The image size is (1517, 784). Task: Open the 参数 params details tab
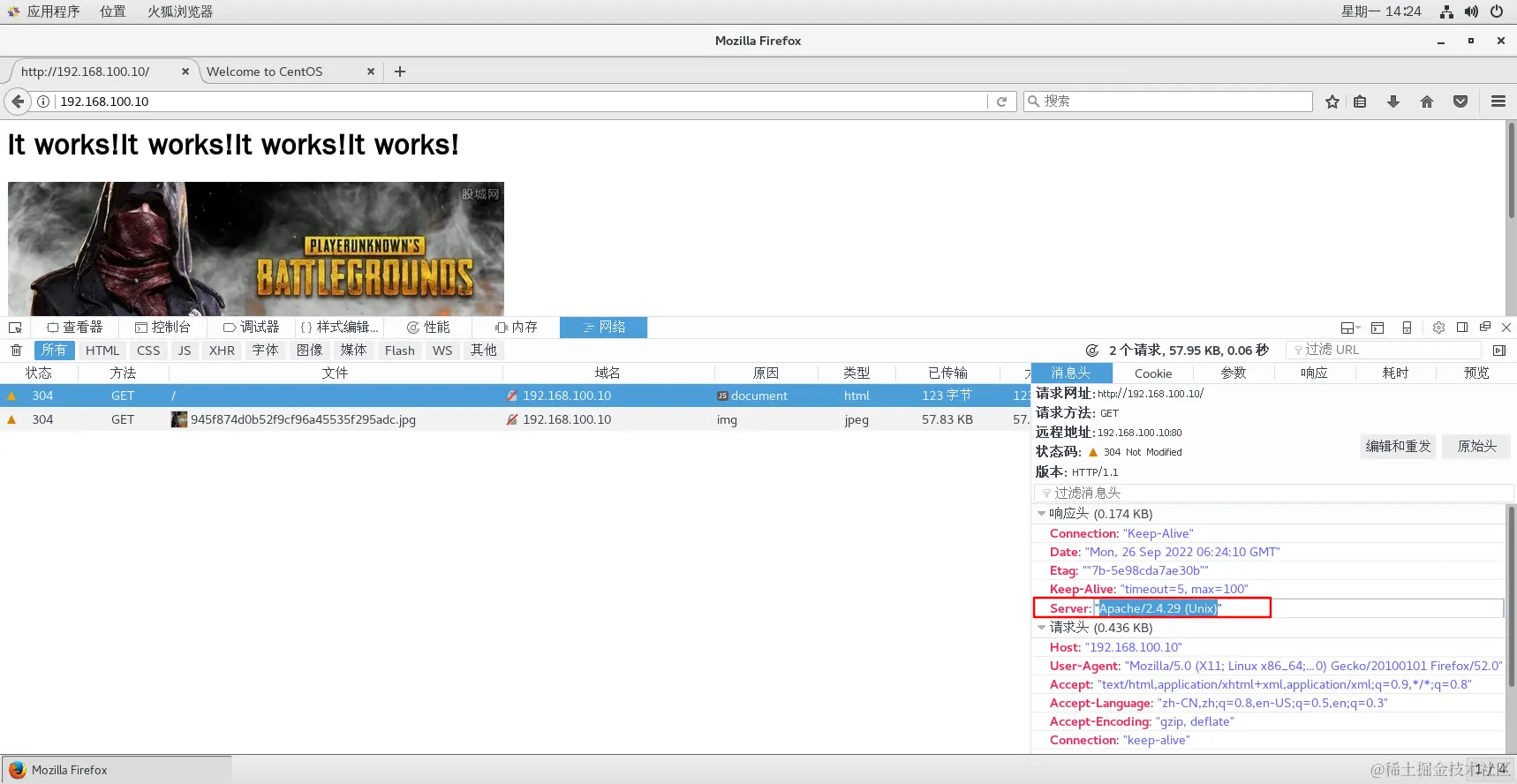[1234, 373]
